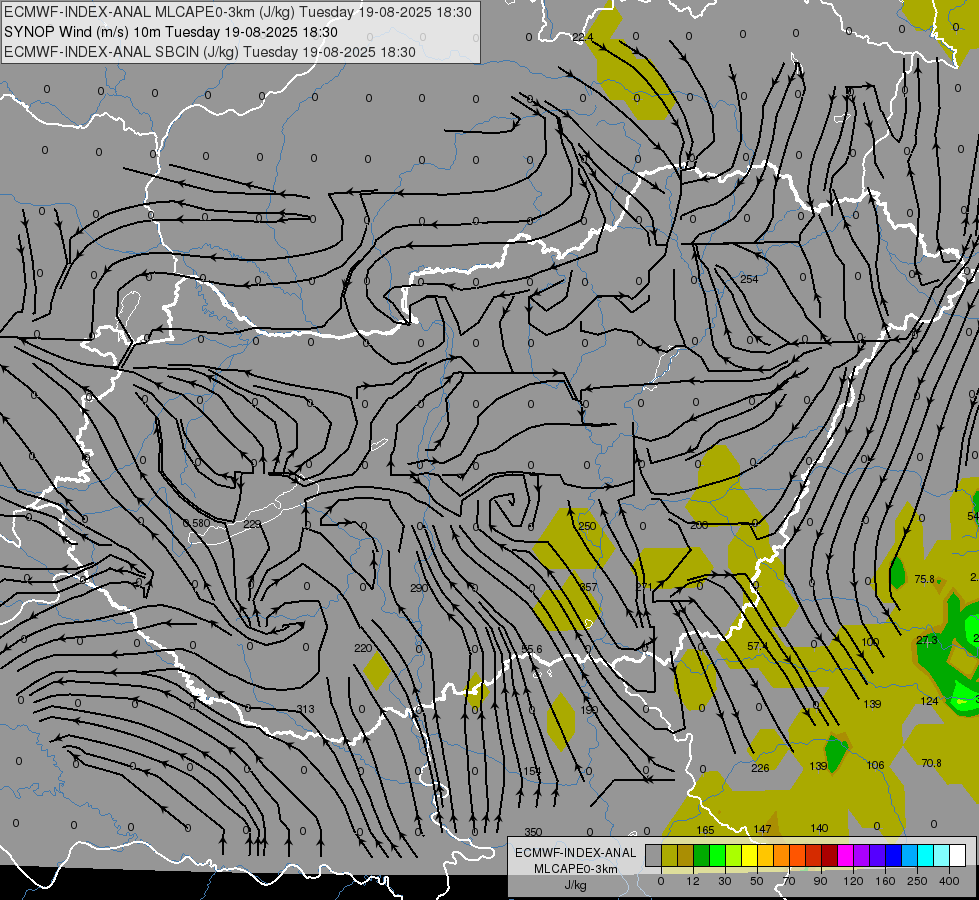Viewport: 979px width, 900px height.
Task: Click the white swatch in the legend
Action: click(x=957, y=855)
